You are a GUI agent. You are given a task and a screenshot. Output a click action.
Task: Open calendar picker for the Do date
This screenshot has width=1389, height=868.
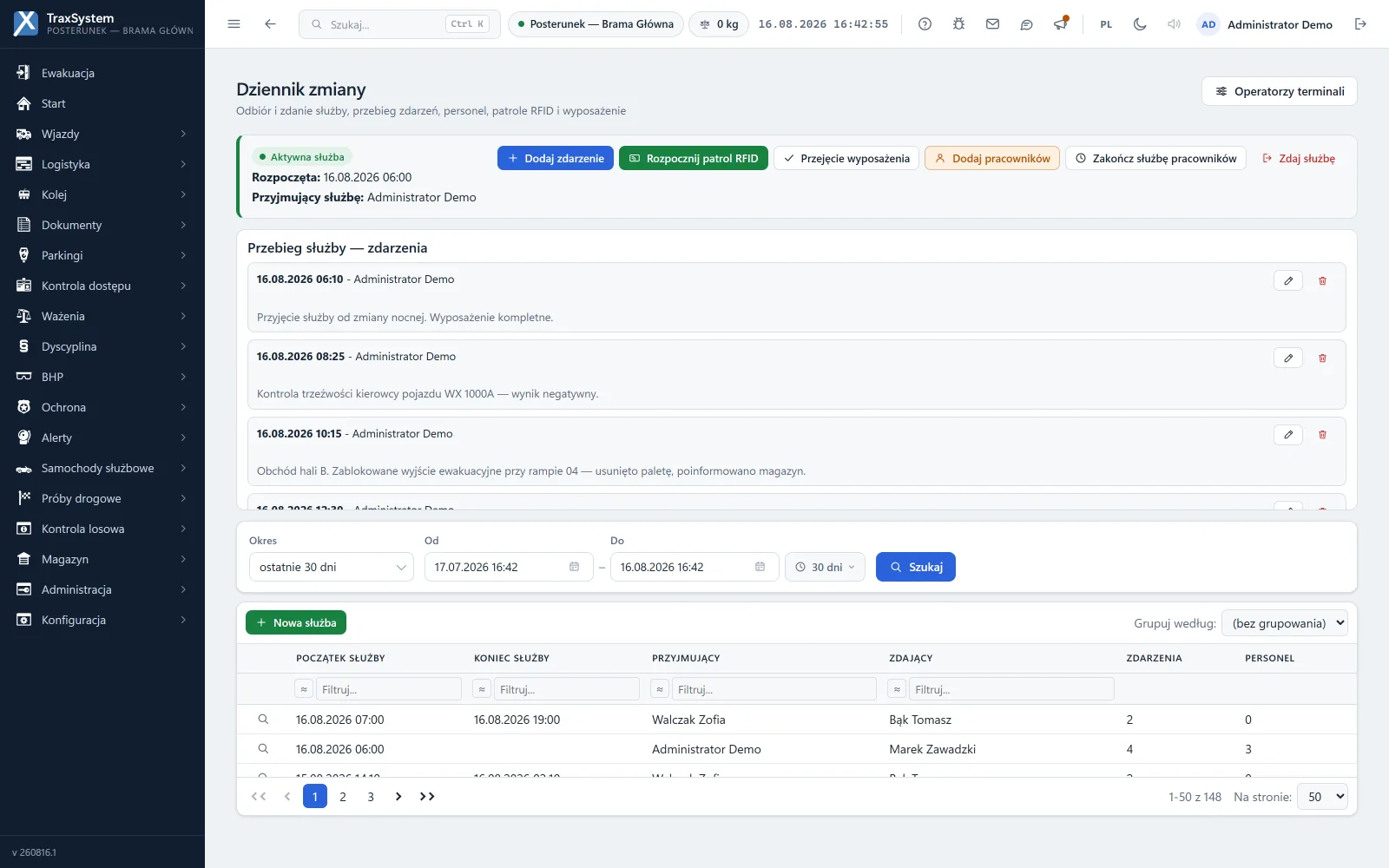click(x=760, y=567)
